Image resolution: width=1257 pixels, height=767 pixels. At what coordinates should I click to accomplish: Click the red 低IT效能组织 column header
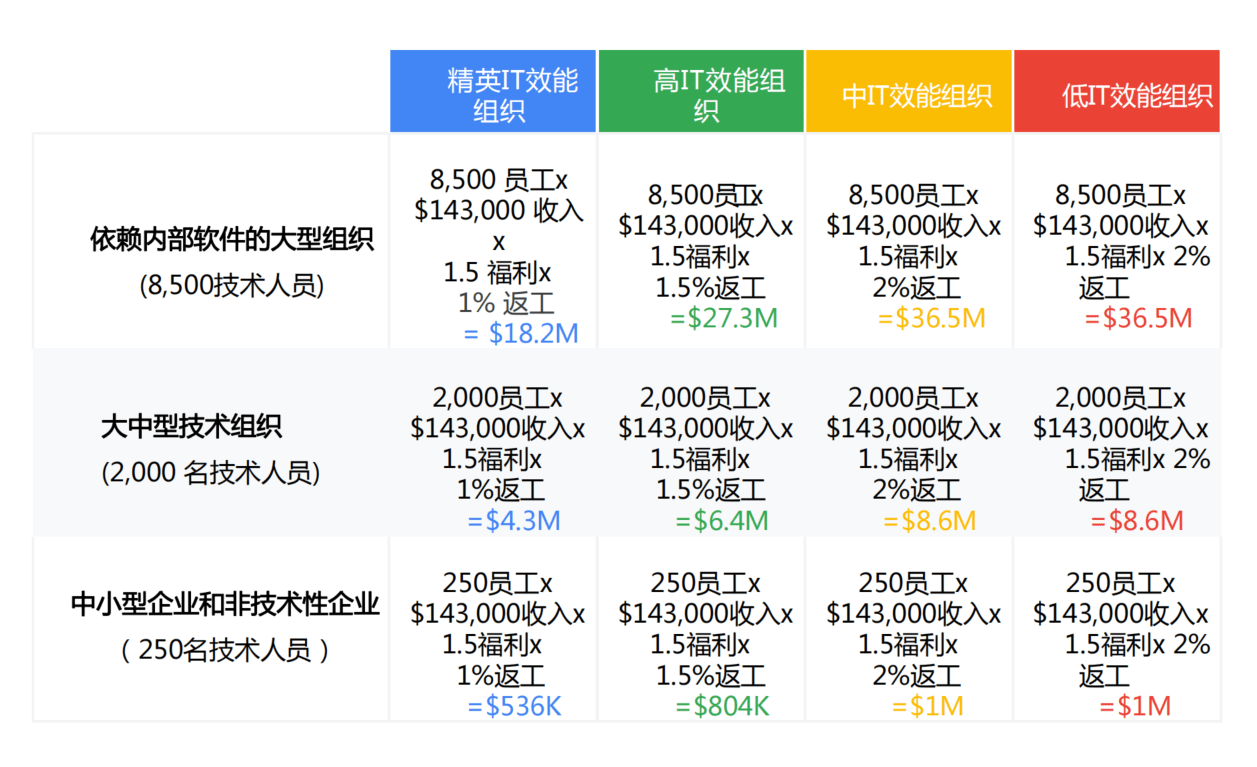click(1117, 91)
